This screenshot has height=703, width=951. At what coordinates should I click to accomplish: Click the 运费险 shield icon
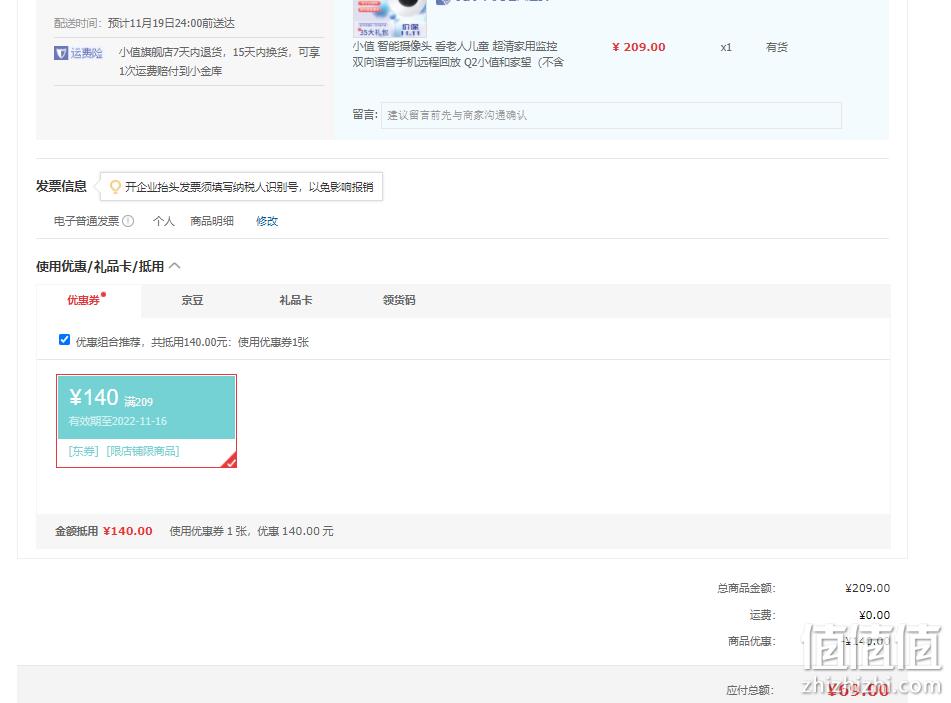tap(61, 53)
